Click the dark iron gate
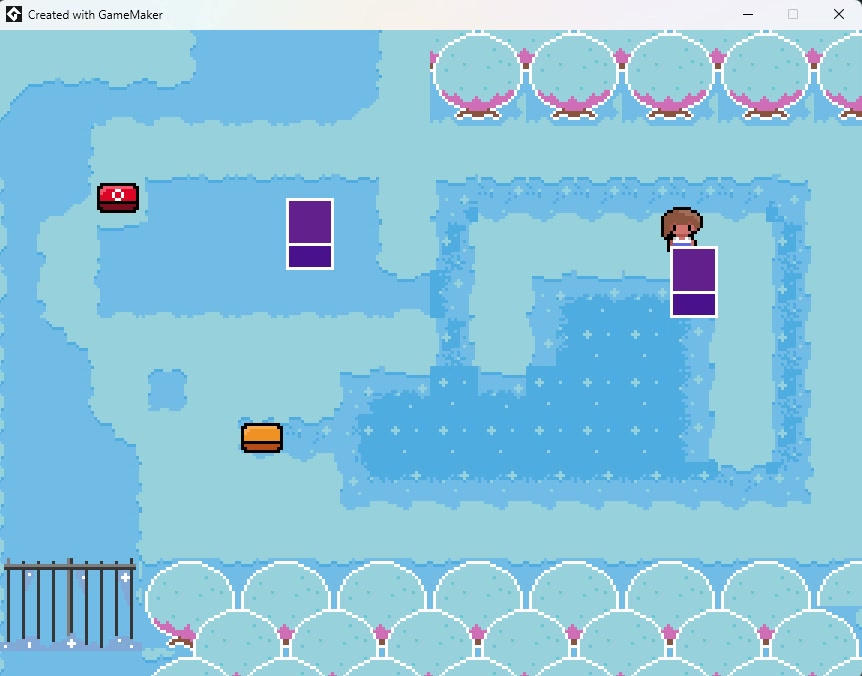862x676 pixels. pos(70,602)
